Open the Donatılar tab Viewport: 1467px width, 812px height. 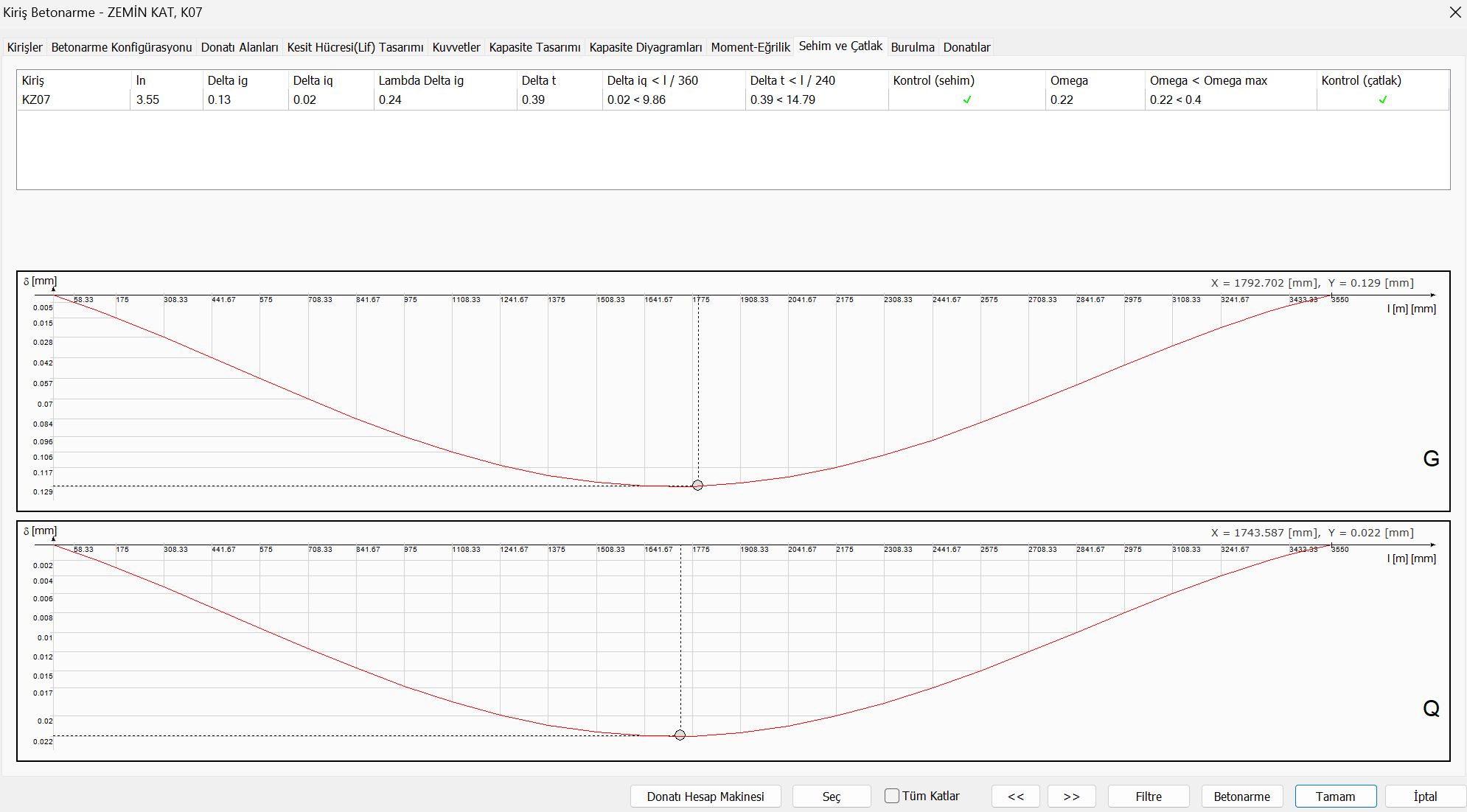point(966,47)
